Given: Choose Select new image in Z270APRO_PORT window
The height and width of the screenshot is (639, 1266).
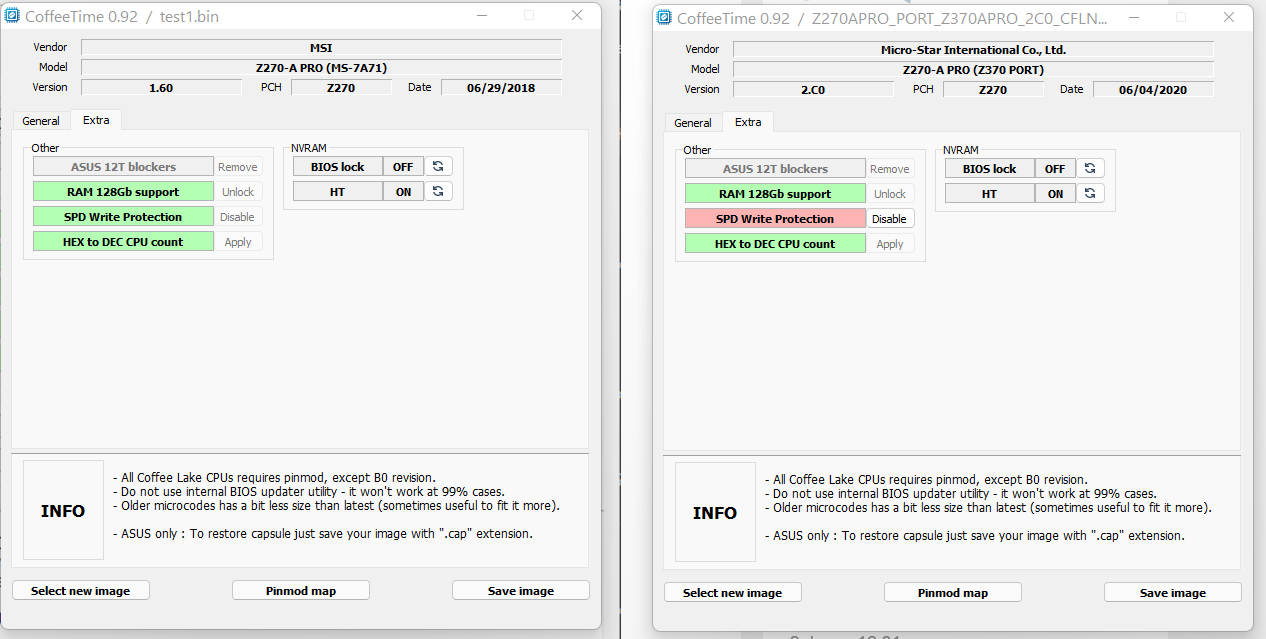Looking at the screenshot, I should click(x=733, y=593).
